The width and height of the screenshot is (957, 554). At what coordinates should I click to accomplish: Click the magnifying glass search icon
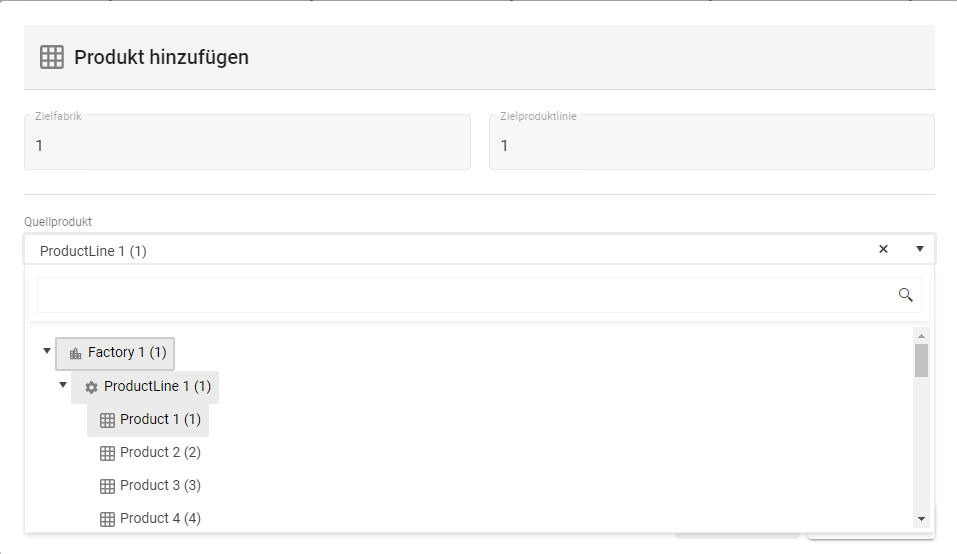(x=906, y=294)
